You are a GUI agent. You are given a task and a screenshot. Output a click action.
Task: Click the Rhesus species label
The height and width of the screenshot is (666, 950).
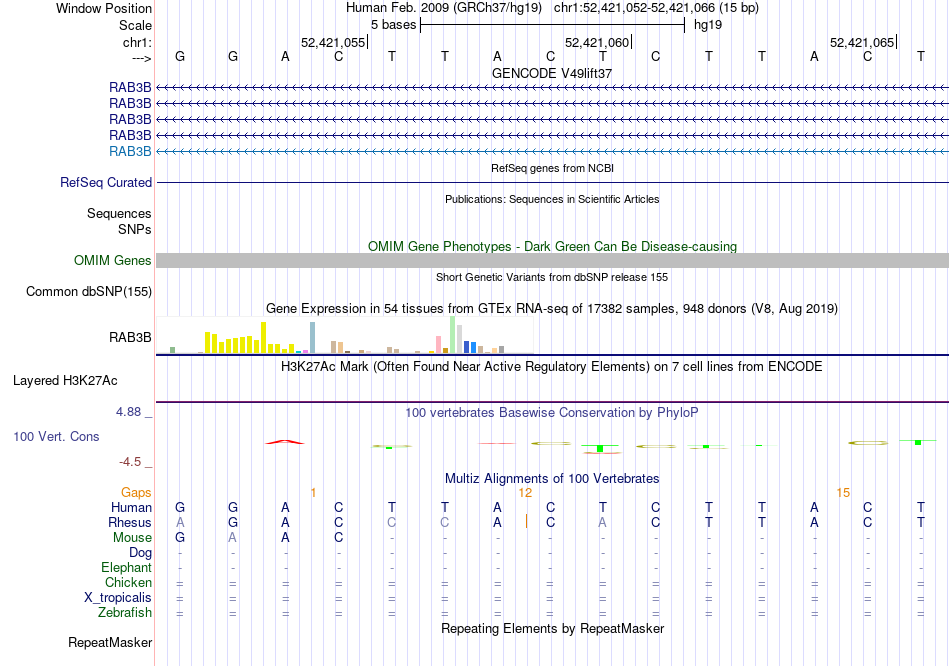point(130,522)
